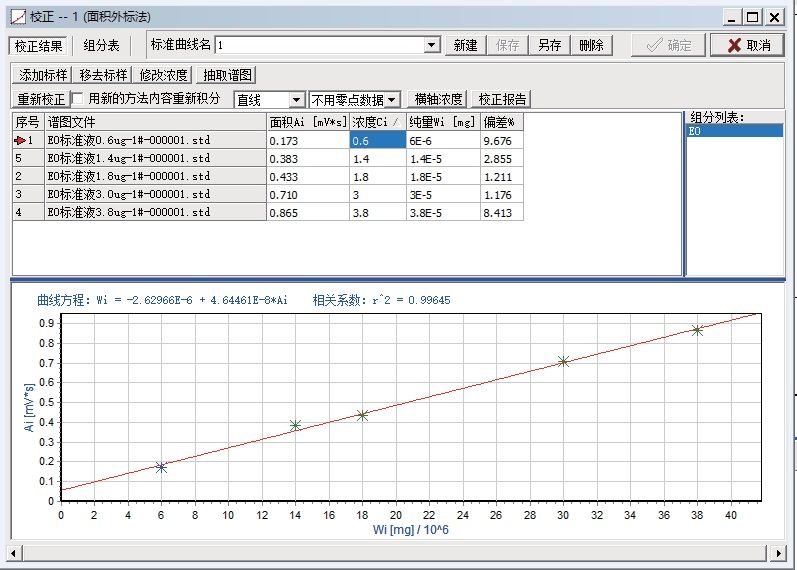Click the 另存 button
Screen dimensions: 797x570
point(549,45)
